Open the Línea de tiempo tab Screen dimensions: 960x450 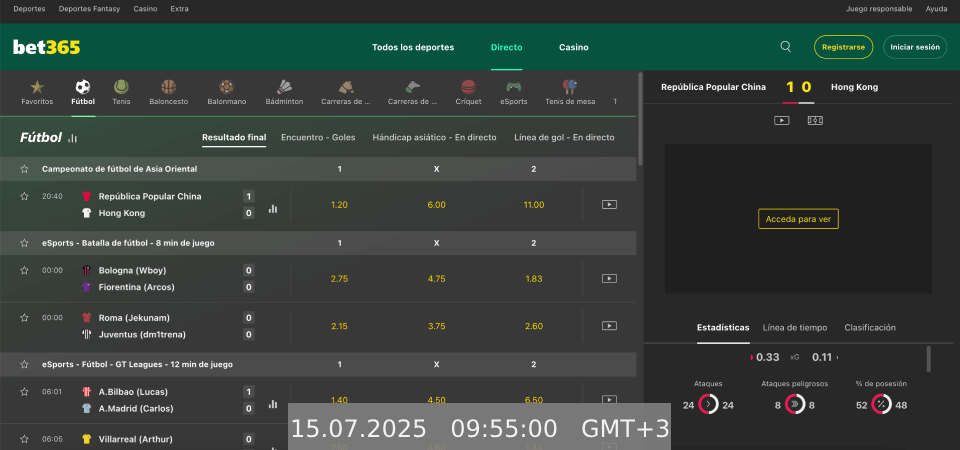[x=795, y=328]
